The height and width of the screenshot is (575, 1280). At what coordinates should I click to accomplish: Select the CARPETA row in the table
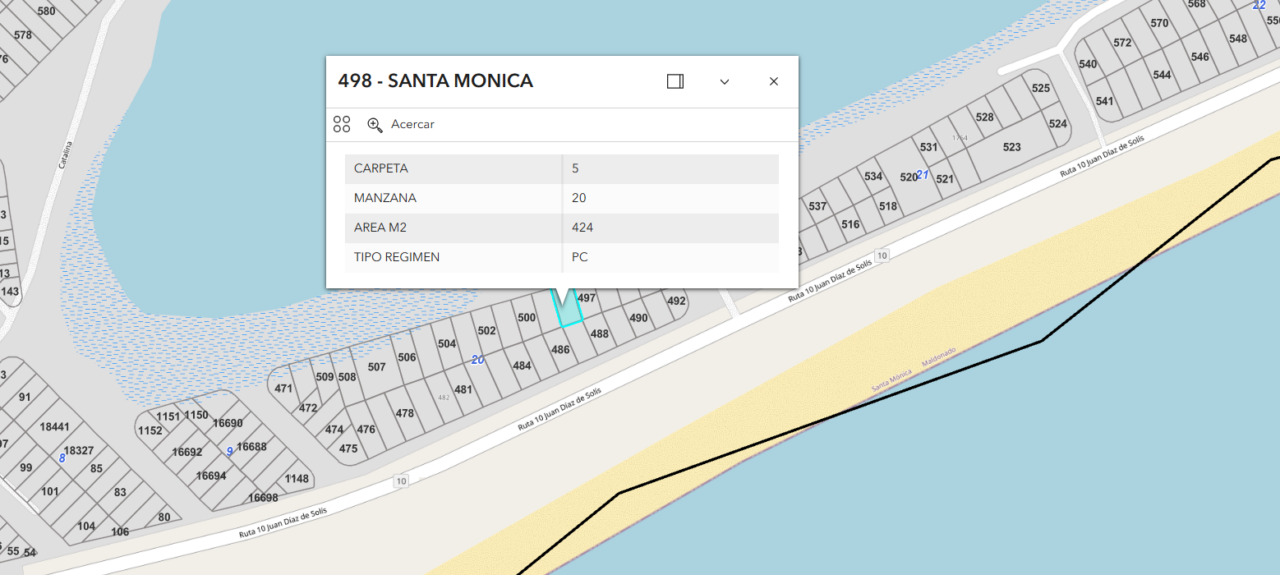(x=561, y=168)
